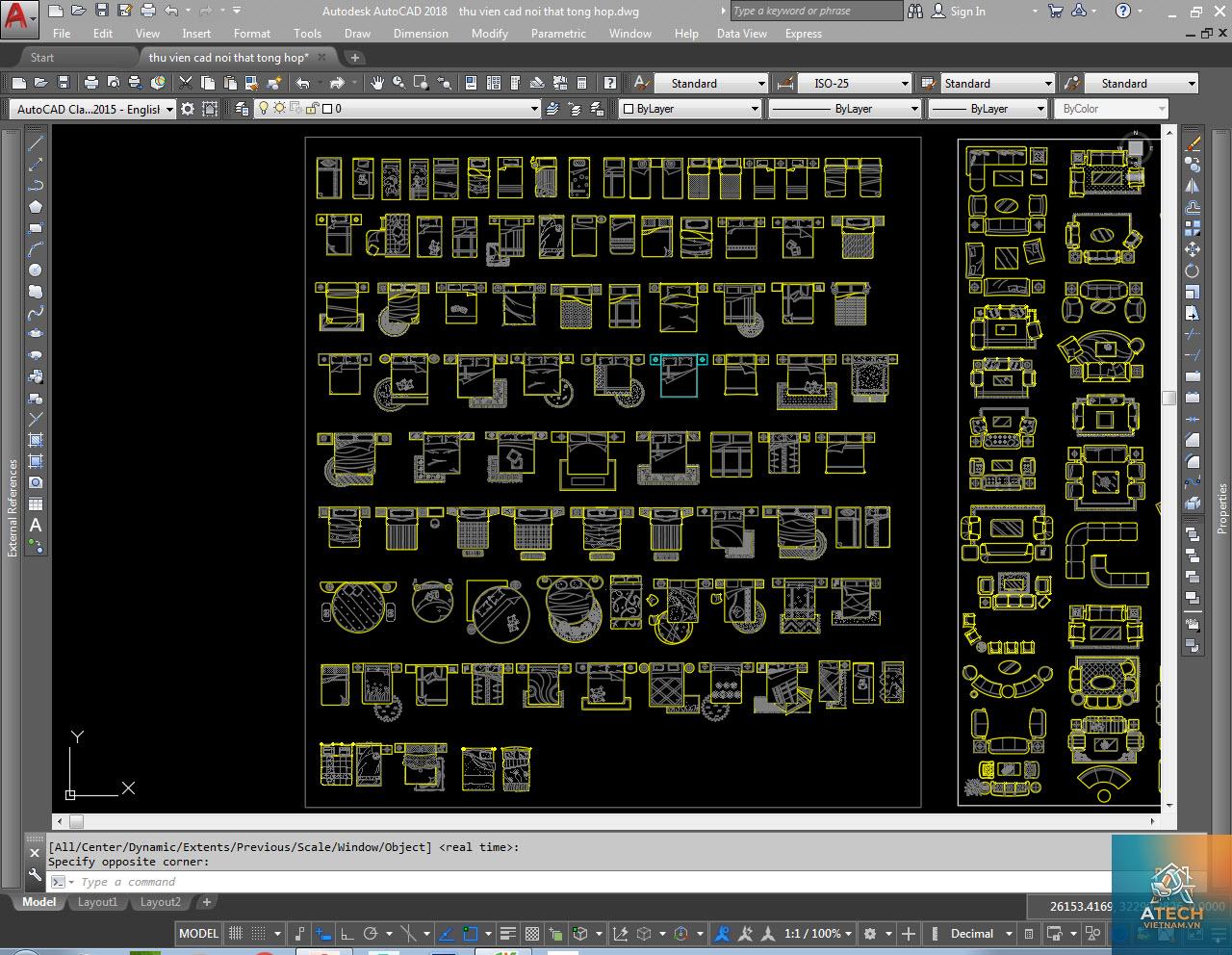Select the Rectangle draw tool
The image size is (1232, 955).
(36, 228)
